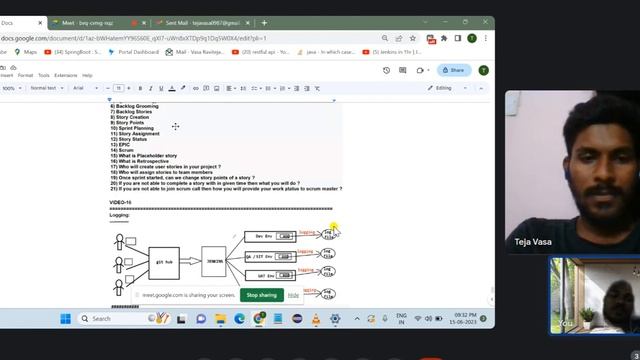Open the zoom level dropdown showing 100%
The height and width of the screenshot is (360, 640).
[11, 88]
